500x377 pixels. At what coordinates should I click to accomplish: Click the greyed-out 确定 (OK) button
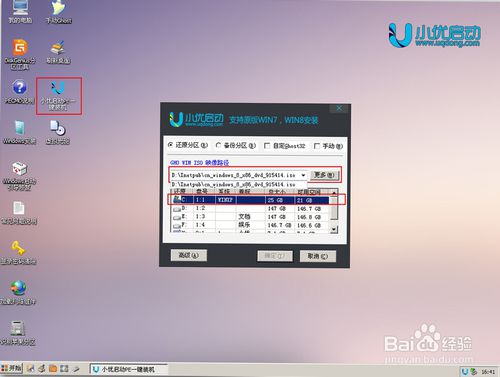pos(275,256)
